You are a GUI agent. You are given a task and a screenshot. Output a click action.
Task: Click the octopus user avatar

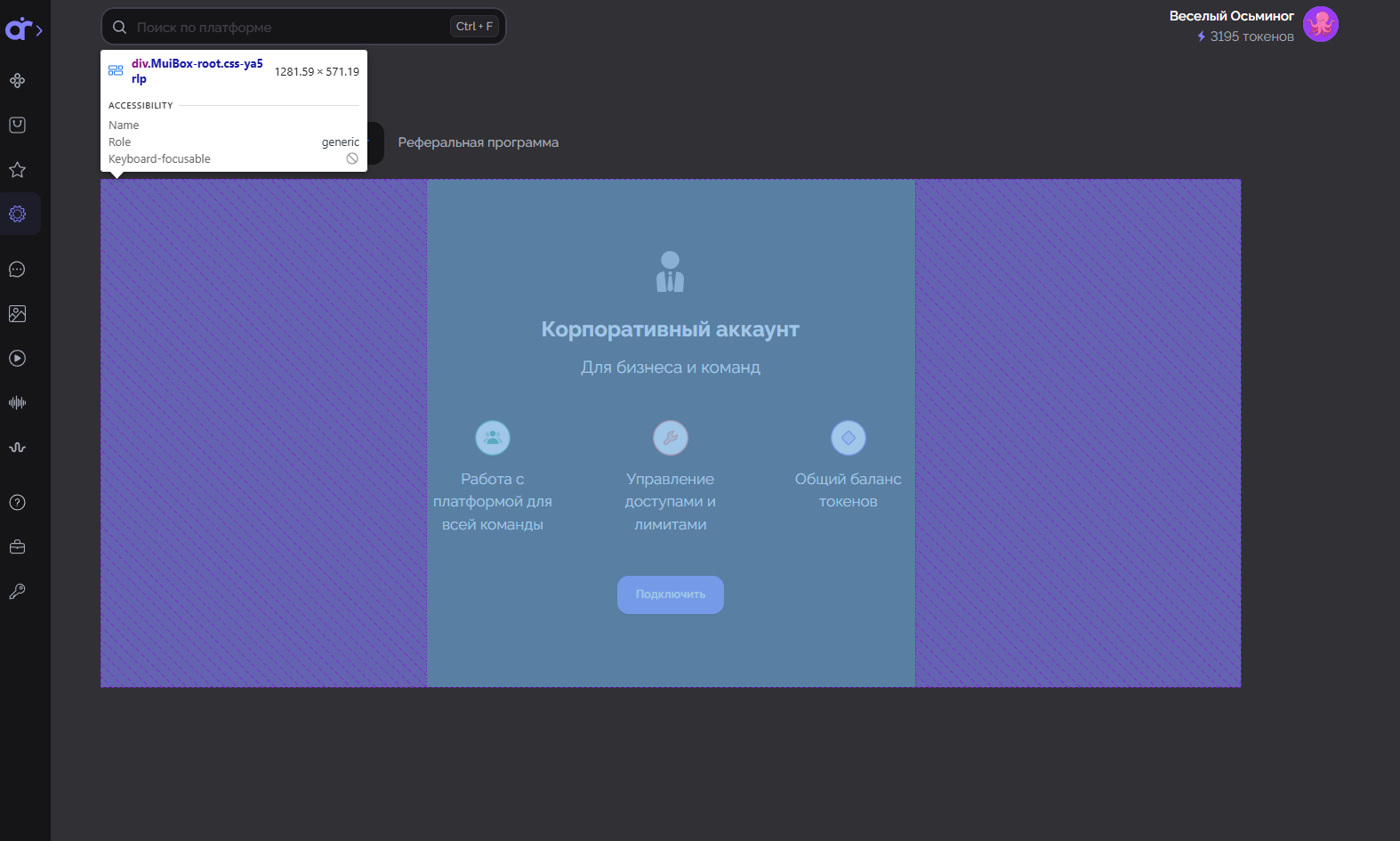point(1321,25)
